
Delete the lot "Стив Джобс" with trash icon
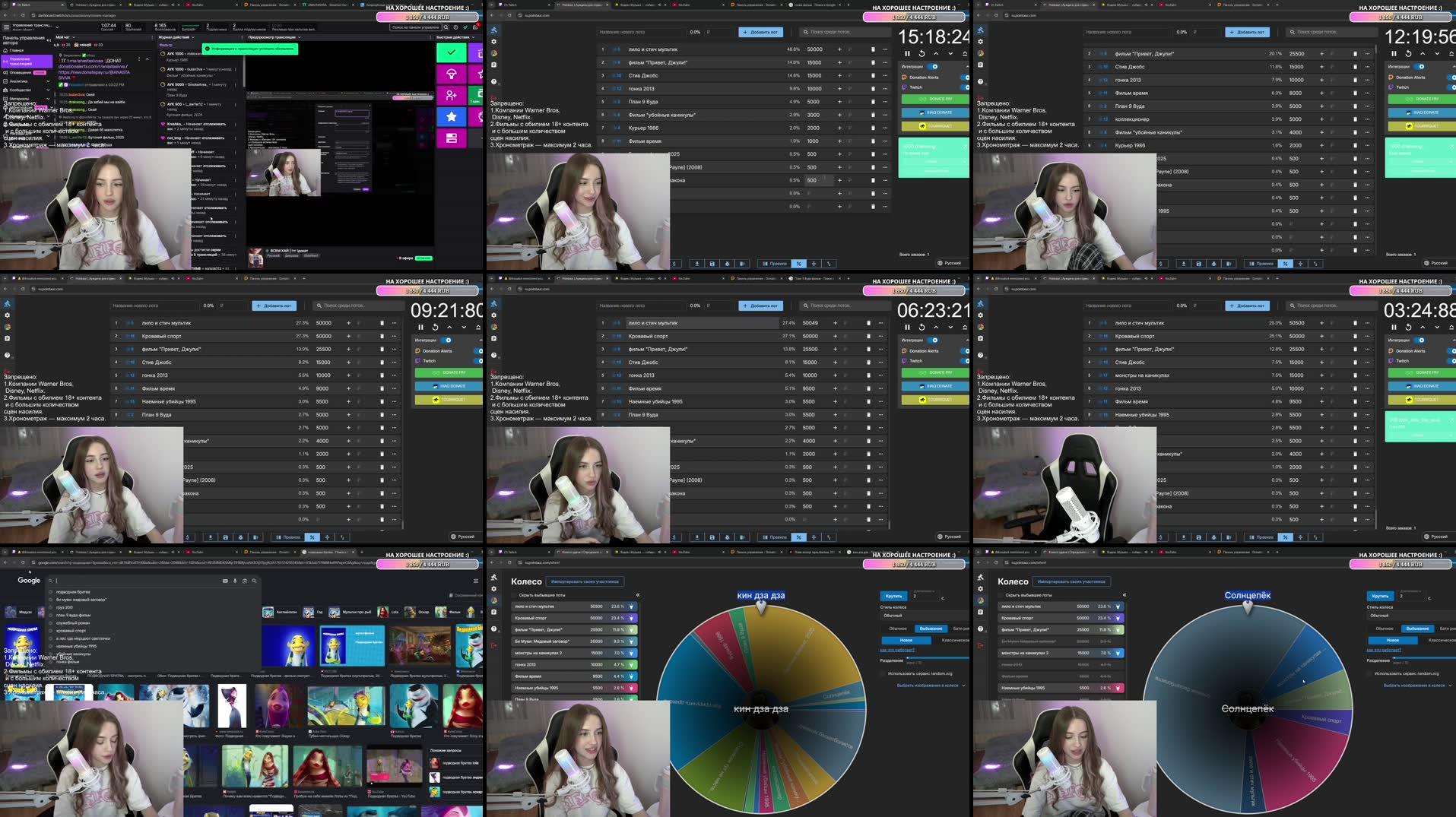(x=873, y=75)
